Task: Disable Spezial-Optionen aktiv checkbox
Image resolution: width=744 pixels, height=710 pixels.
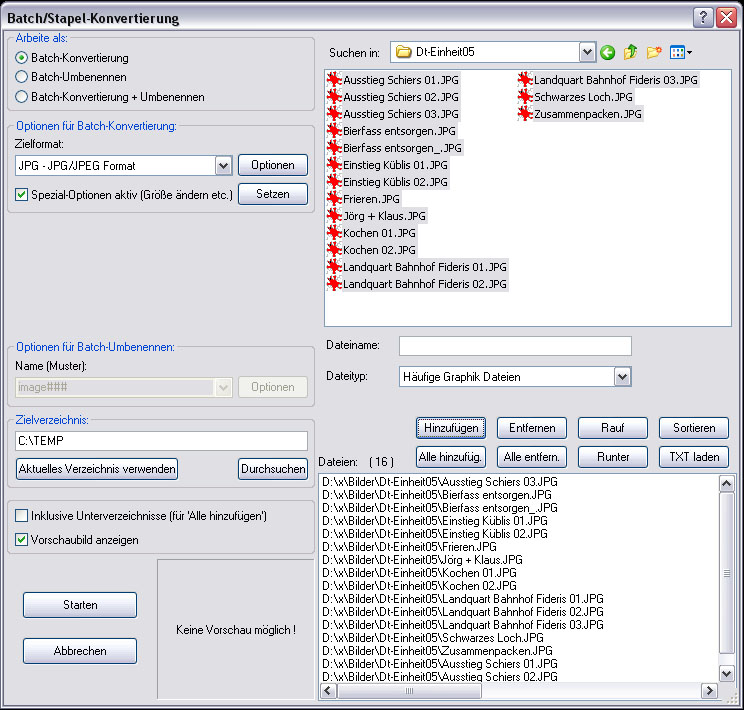Action: point(22,195)
